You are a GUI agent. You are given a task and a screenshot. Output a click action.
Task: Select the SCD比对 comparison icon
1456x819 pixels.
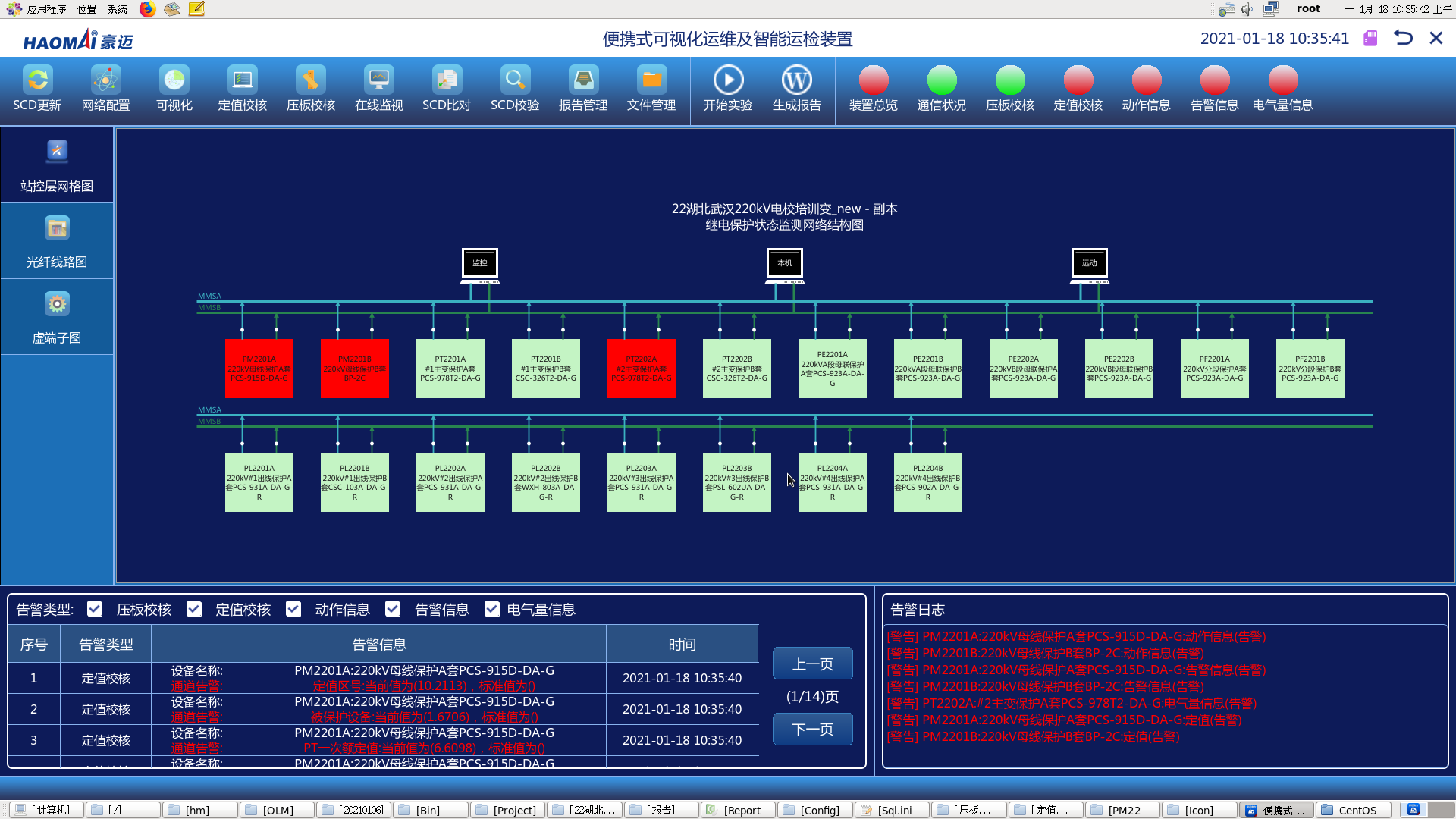447,80
